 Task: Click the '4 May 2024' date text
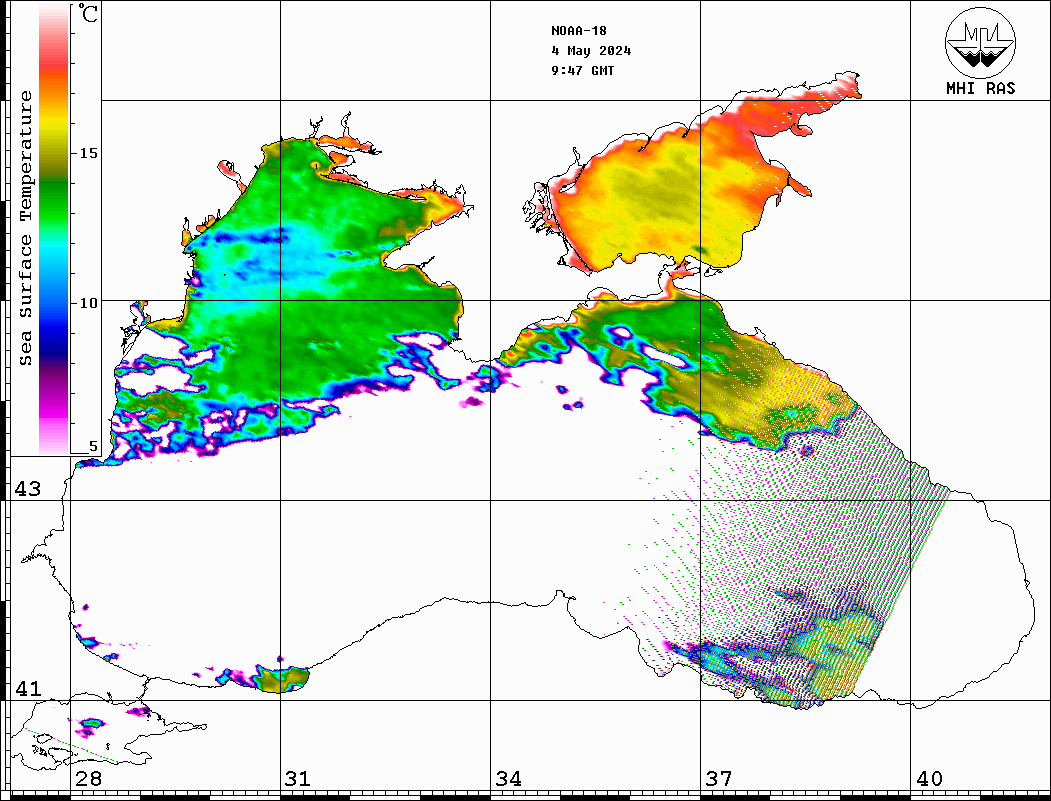591,51
